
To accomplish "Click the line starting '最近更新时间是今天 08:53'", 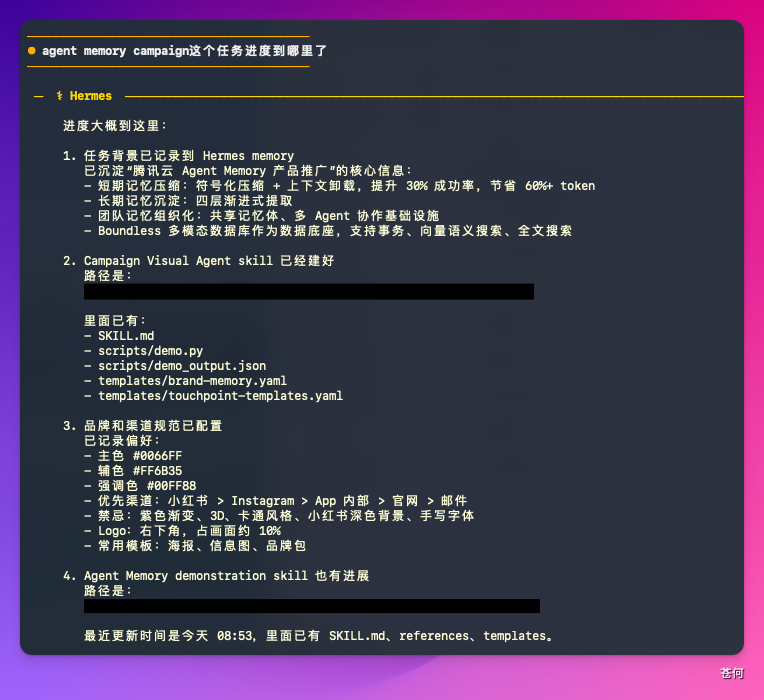I will [319, 636].
